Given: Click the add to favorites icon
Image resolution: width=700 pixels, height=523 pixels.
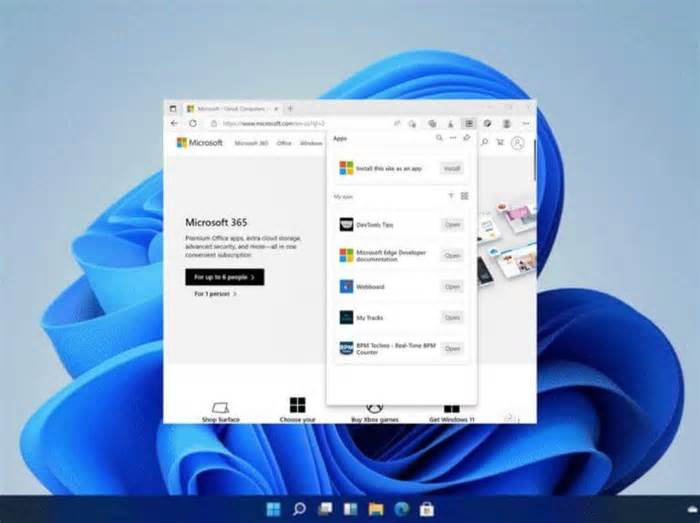Looking at the screenshot, I should coord(412,124).
